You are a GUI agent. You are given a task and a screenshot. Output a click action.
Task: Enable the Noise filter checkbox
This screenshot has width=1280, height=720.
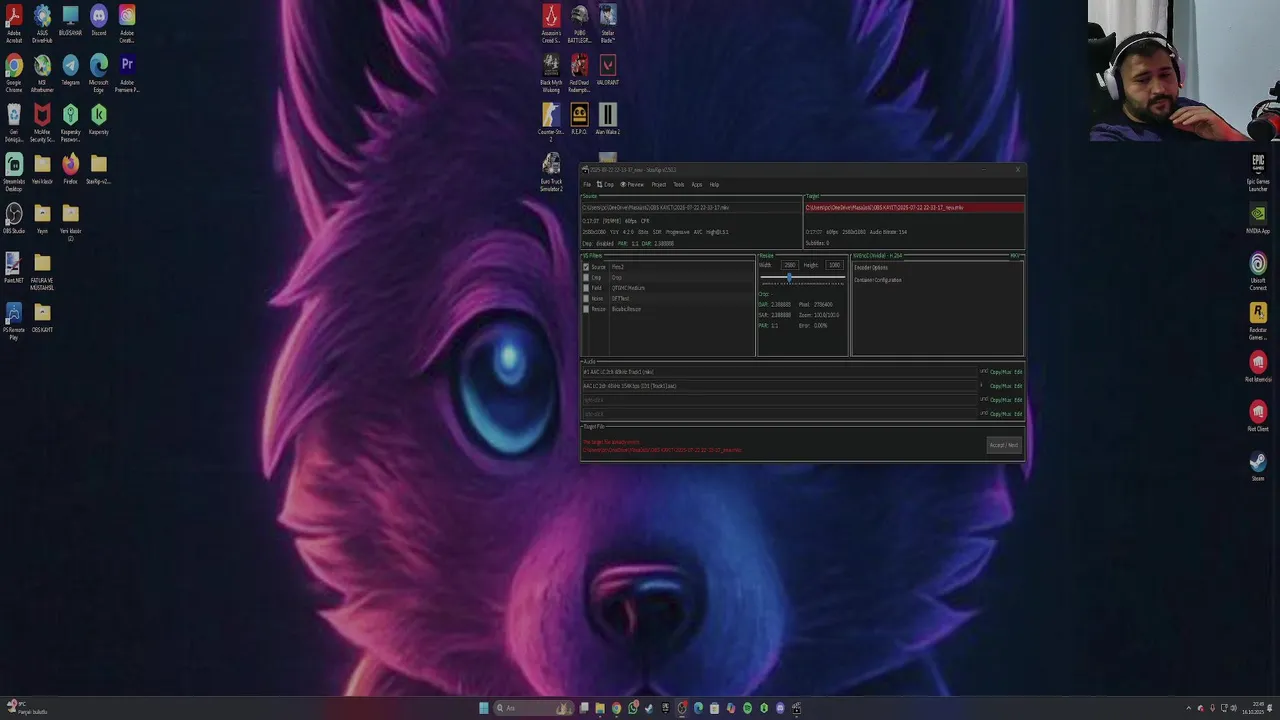pos(586,298)
